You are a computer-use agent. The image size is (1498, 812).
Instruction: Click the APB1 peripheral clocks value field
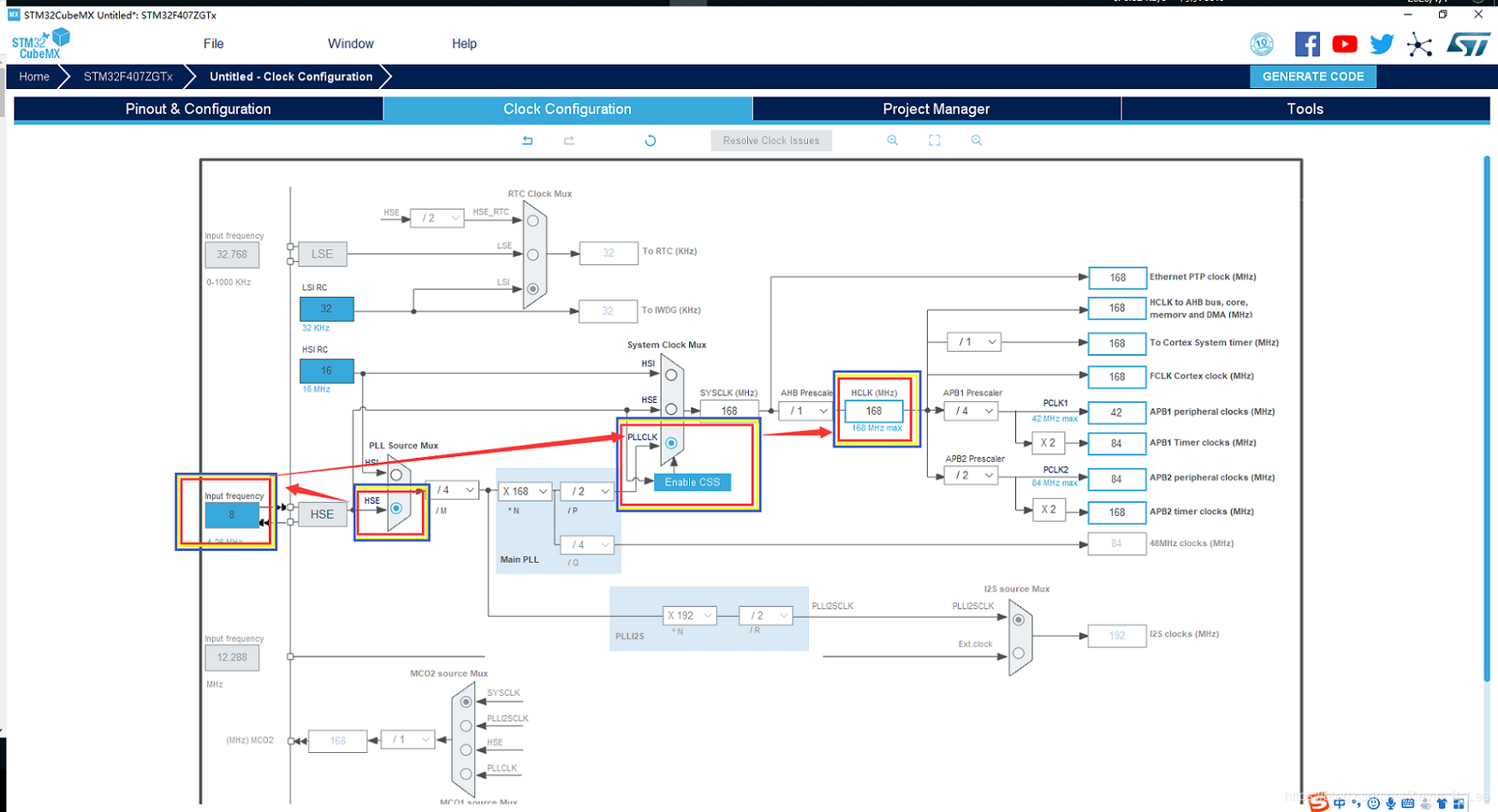[x=1117, y=412]
